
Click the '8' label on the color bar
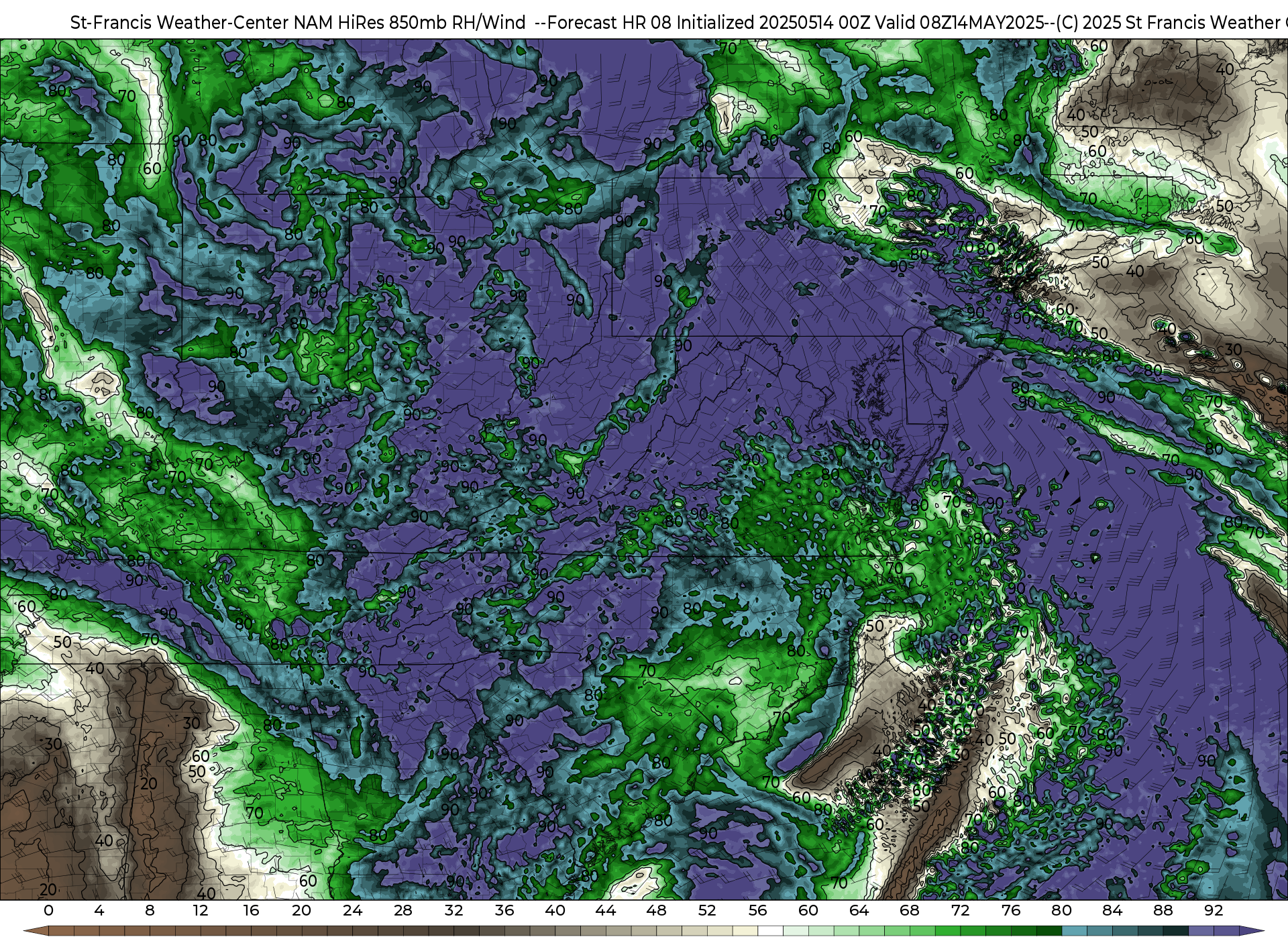150,910
